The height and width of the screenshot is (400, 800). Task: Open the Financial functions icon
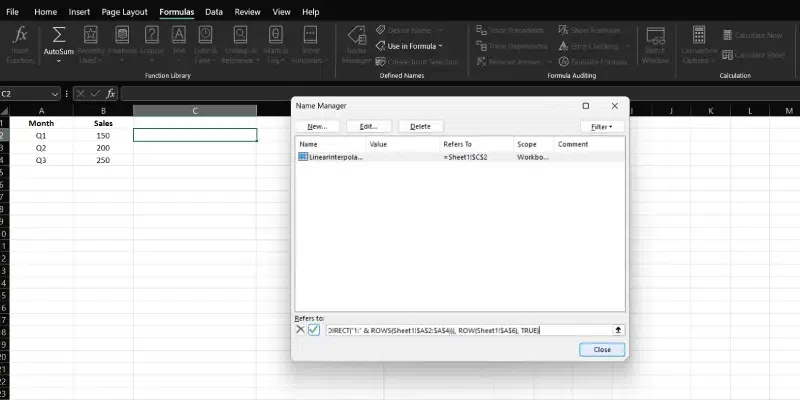click(122, 35)
